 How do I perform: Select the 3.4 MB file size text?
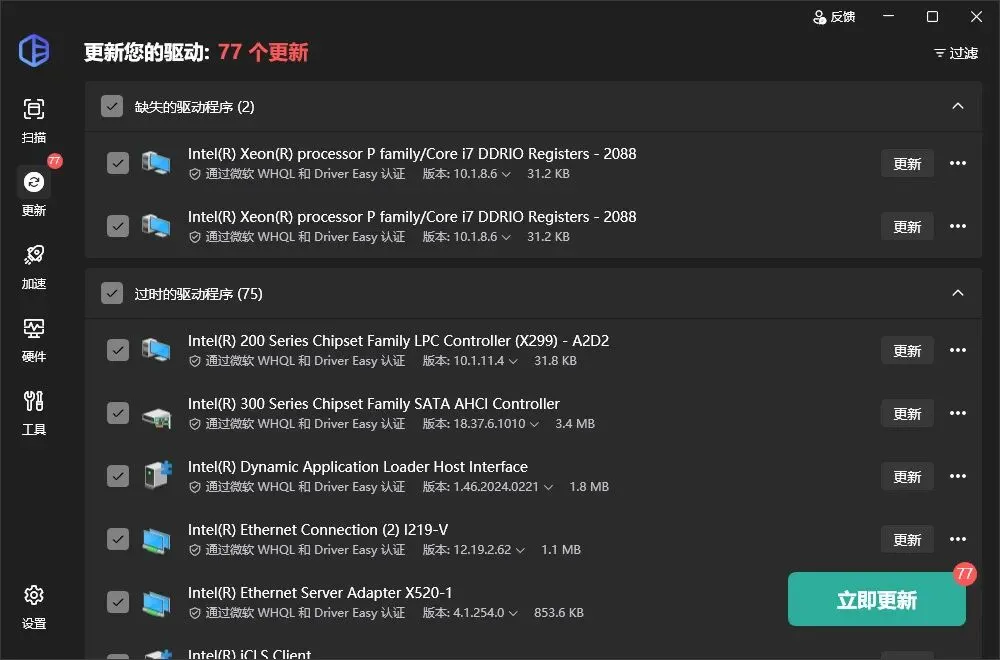click(575, 424)
